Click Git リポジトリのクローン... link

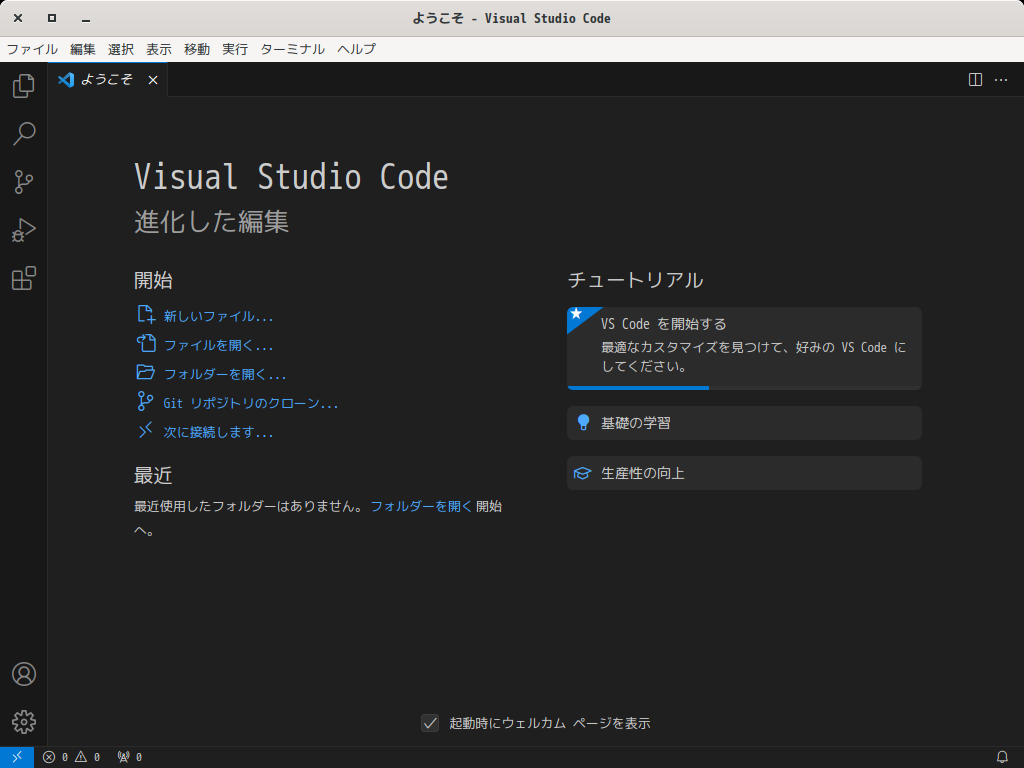251,404
